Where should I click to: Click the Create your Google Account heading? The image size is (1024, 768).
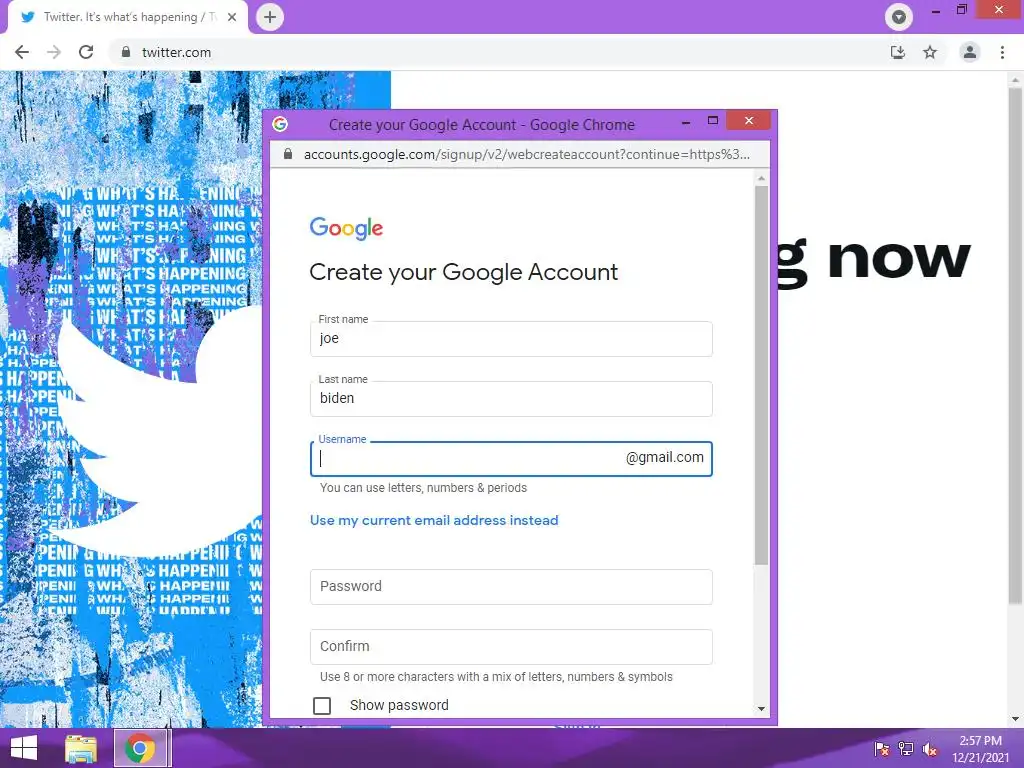pos(463,272)
